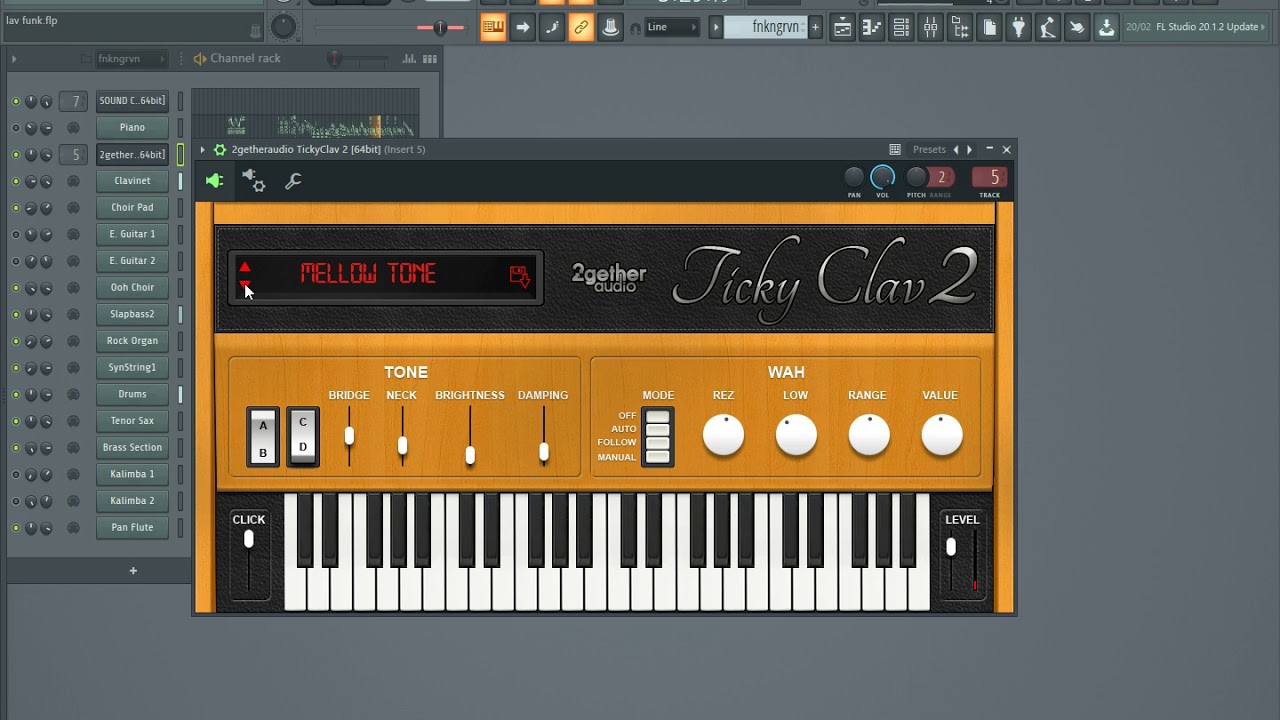Image resolution: width=1280 pixels, height=720 pixels.
Task: Click the plugin VOL knob
Action: tap(882, 177)
